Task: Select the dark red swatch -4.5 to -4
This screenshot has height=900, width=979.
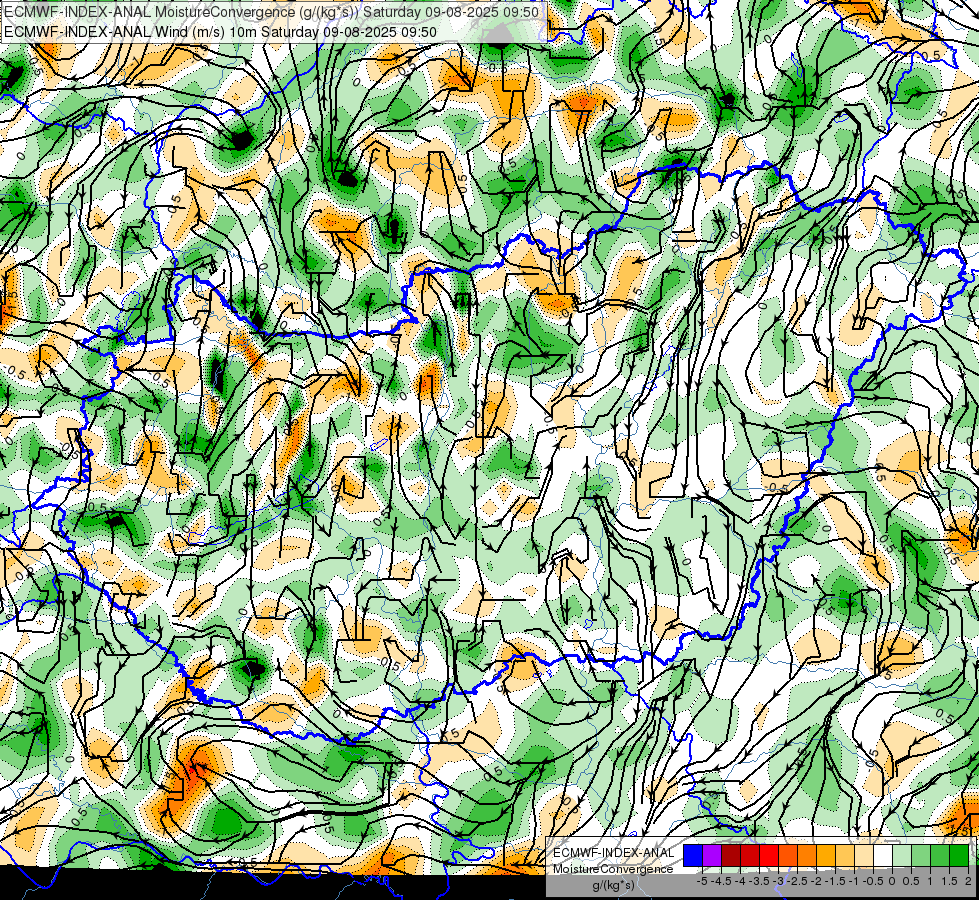Action: 731,855
